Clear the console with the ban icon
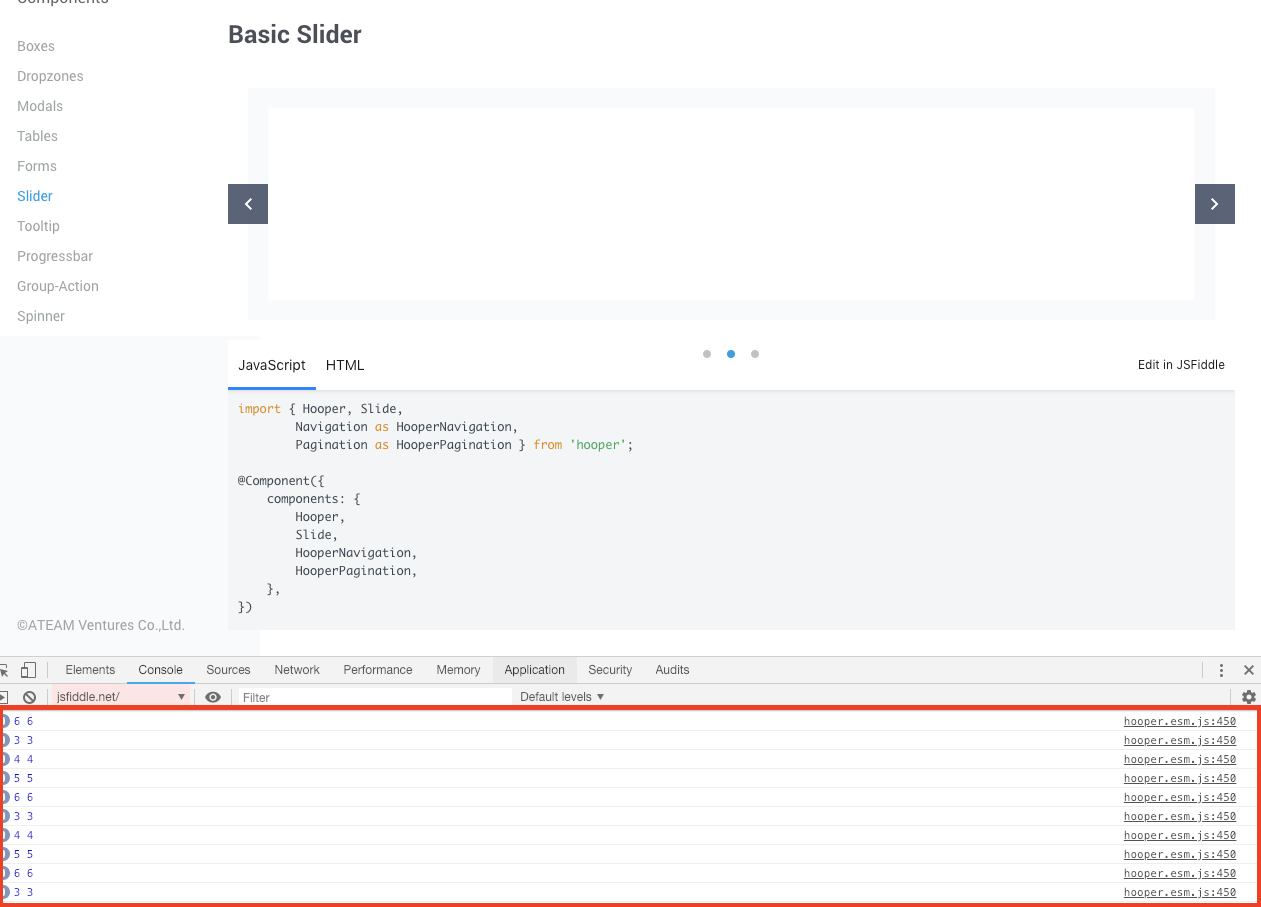The image size is (1261, 907). [x=29, y=697]
